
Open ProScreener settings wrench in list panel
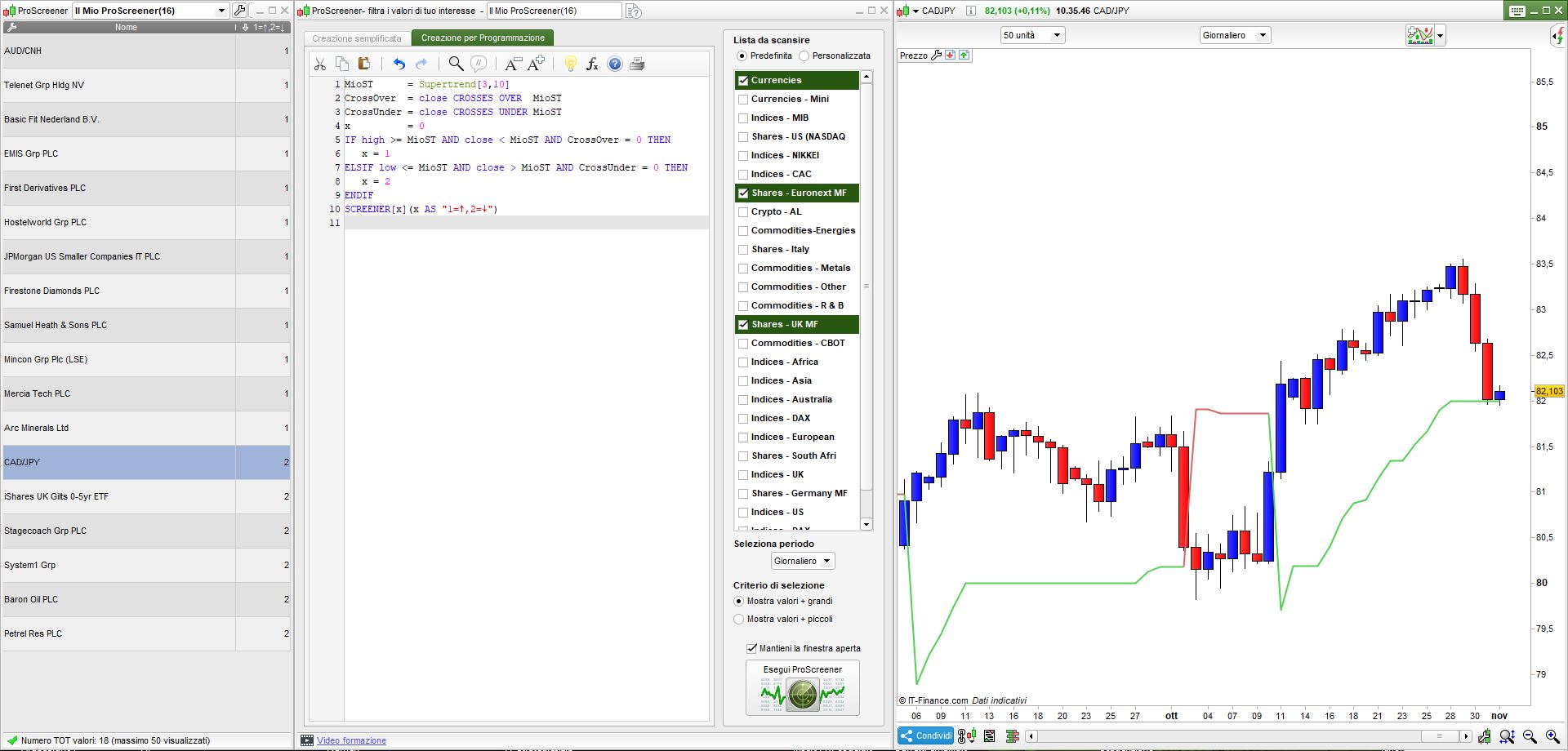pyautogui.click(x=240, y=11)
